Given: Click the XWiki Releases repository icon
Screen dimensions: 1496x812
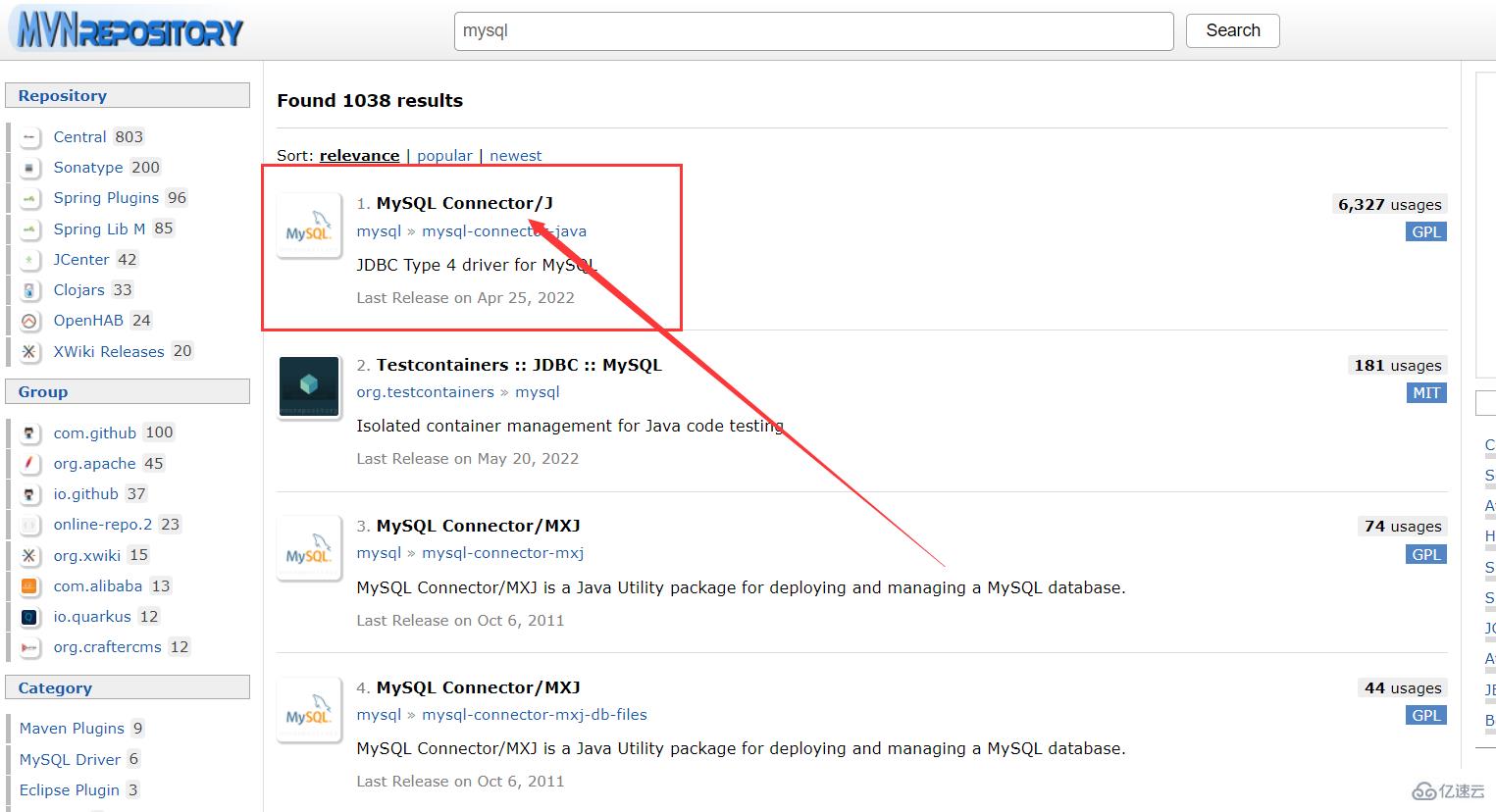Looking at the screenshot, I should (28, 351).
